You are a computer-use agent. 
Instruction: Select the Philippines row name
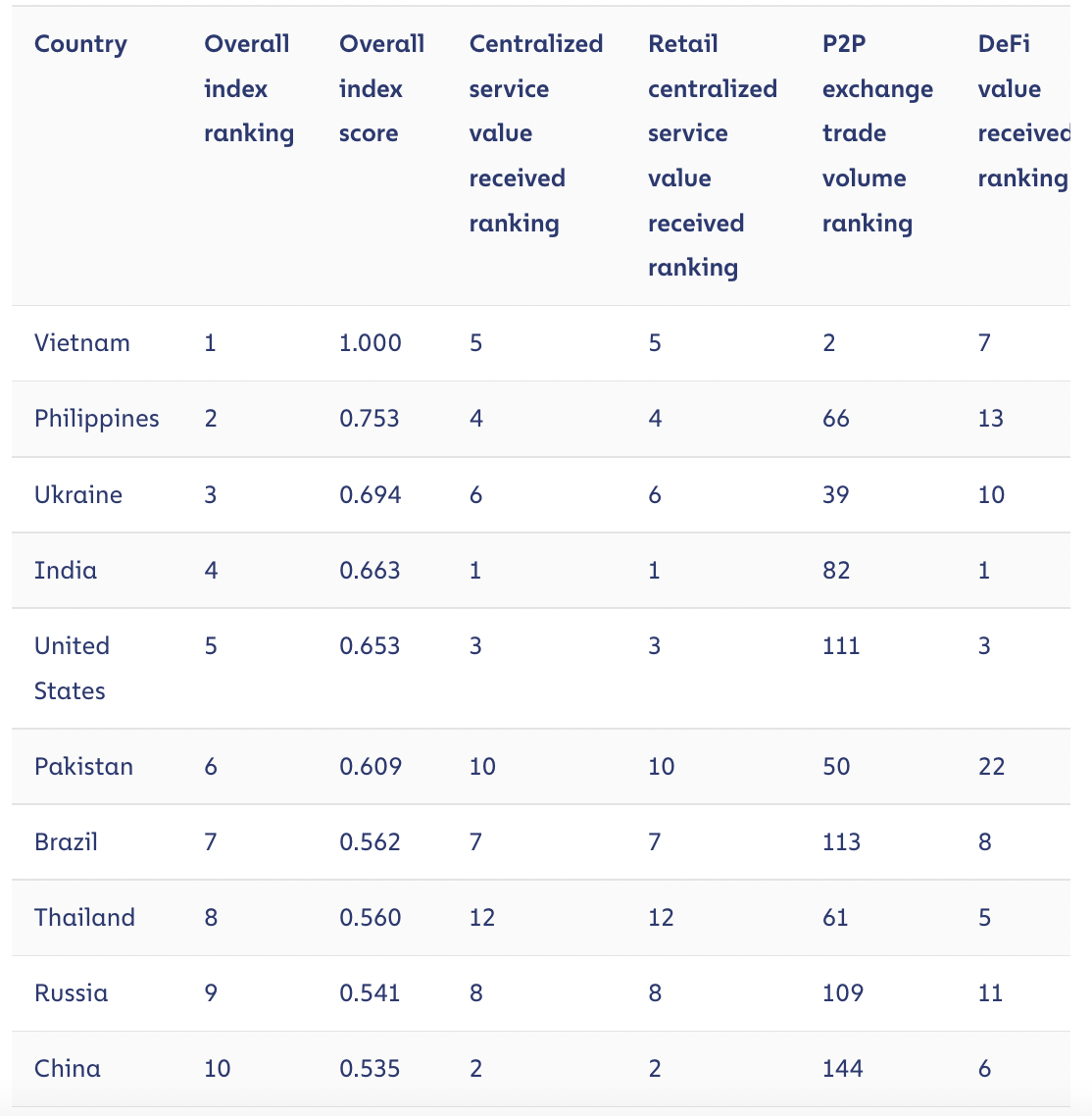click(x=96, y=419)
